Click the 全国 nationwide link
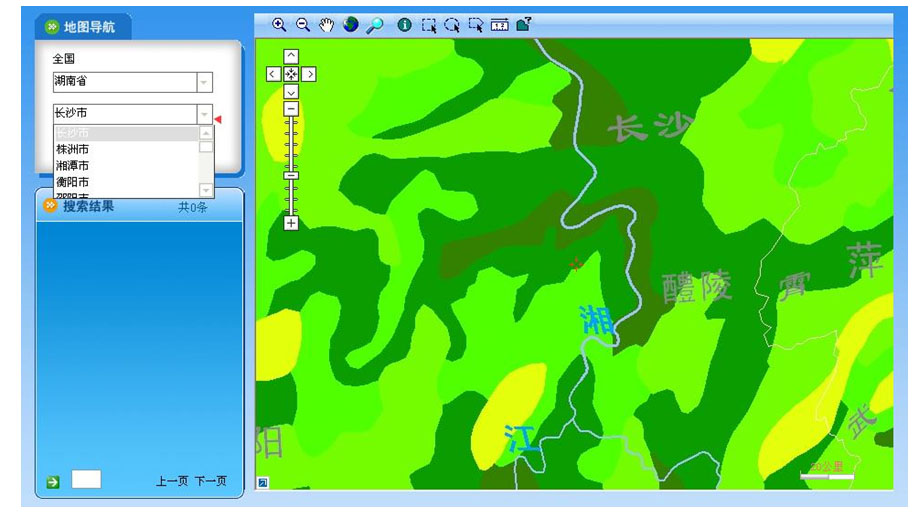 coord(64,58)
